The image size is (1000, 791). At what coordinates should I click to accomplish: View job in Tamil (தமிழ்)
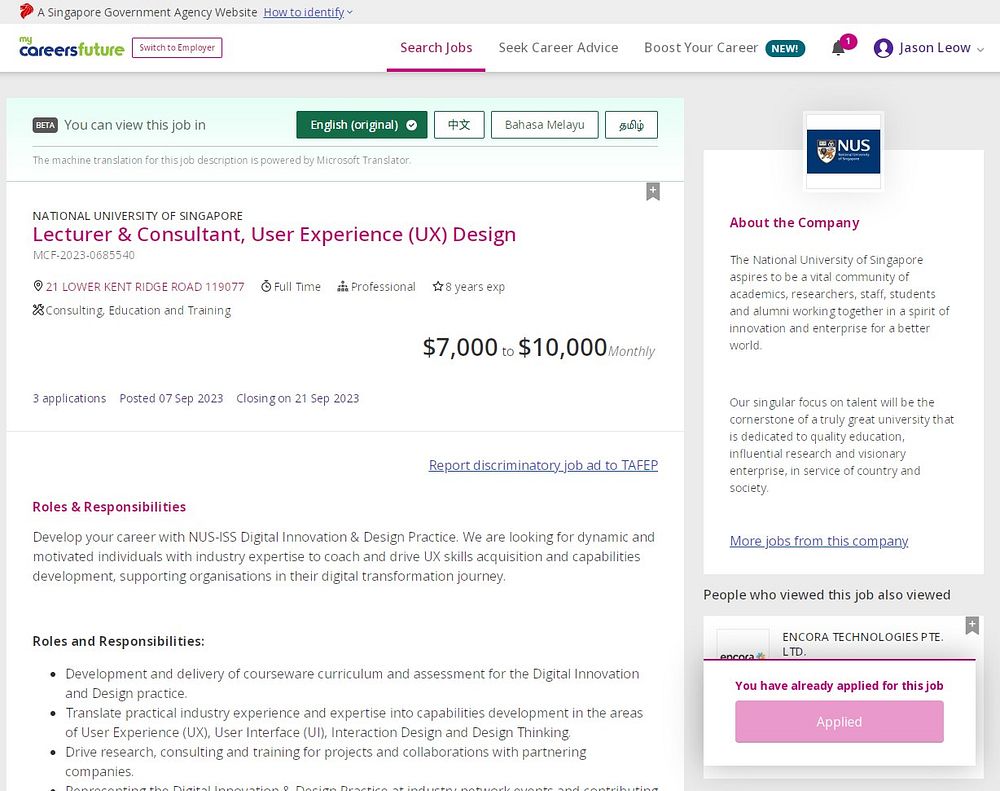coord(631,125)
